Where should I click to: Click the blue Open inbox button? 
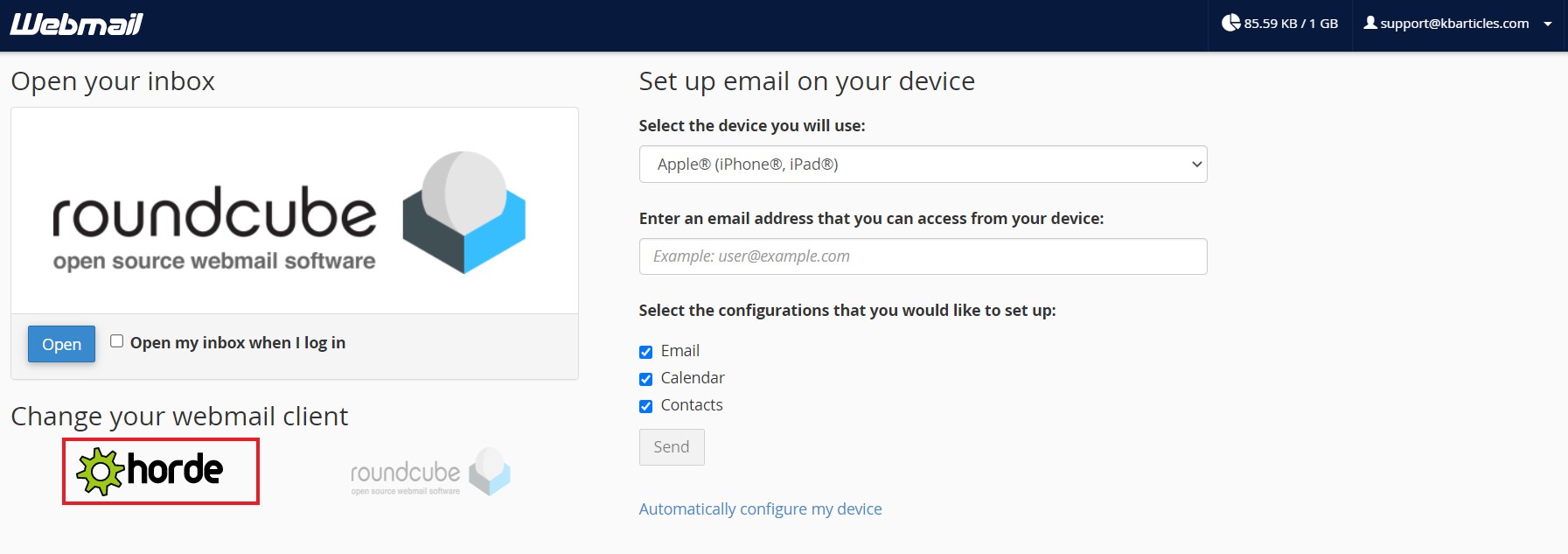(61, 344)
